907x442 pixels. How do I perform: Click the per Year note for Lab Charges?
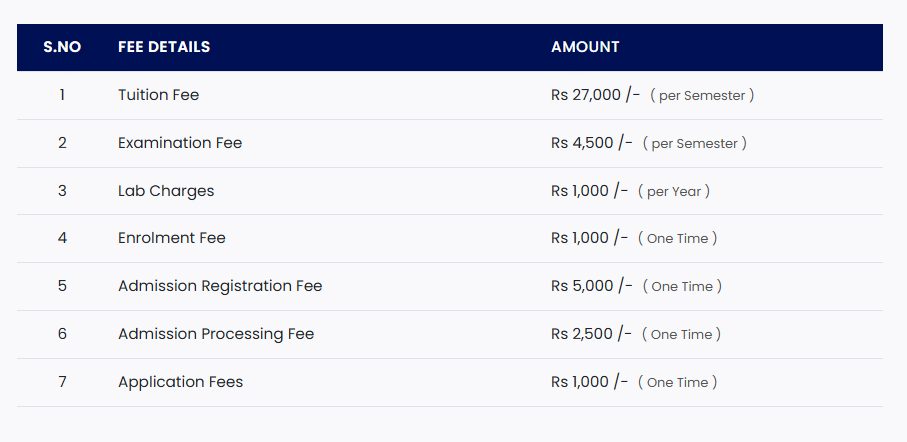pyautogui.click(x=674, y=191)
